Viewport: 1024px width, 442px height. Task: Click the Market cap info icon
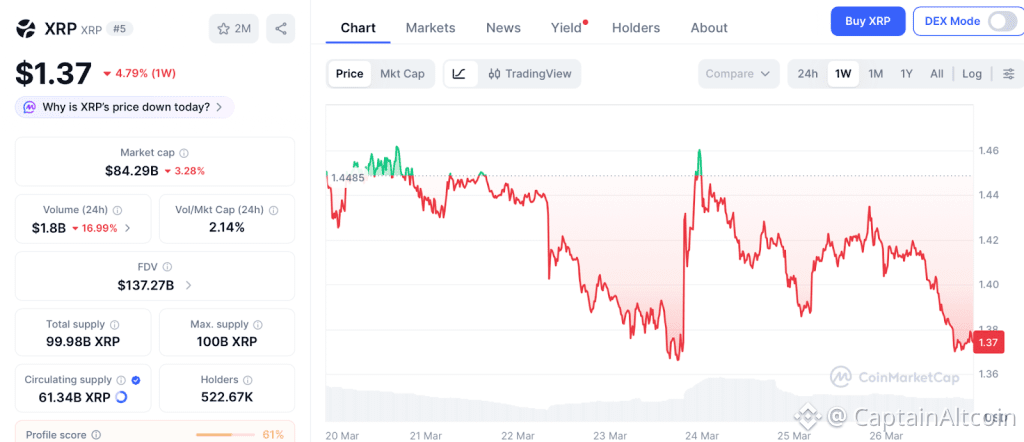tap(184, 153)
